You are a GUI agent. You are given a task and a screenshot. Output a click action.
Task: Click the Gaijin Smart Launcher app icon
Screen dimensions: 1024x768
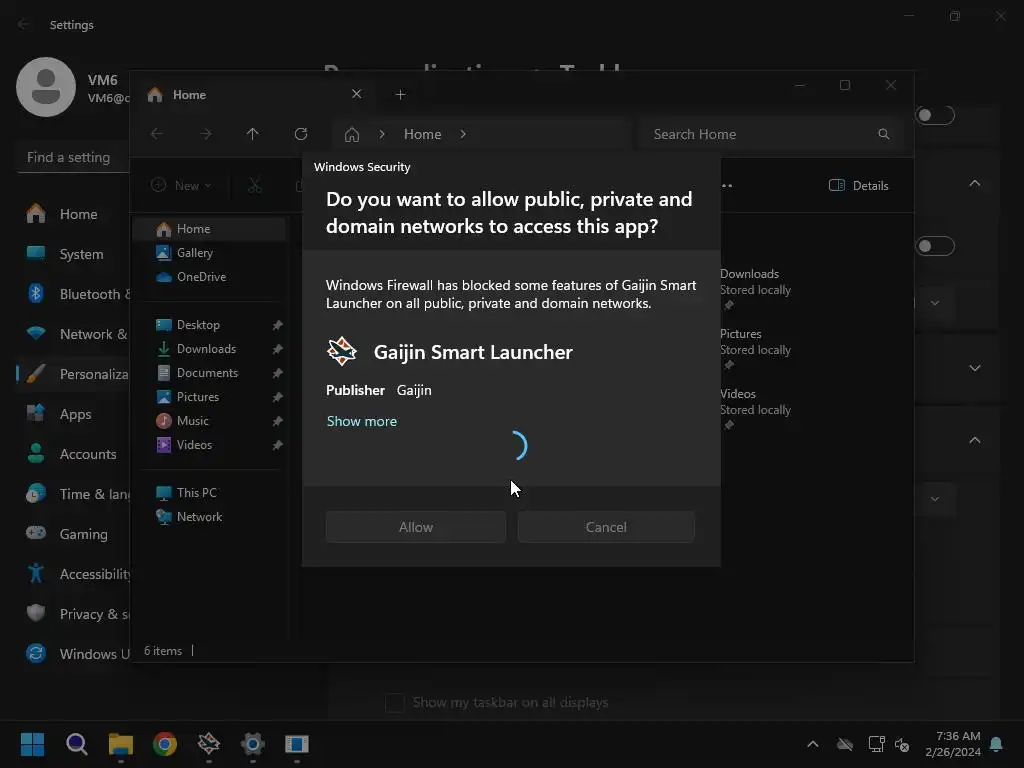click(x=342, y=351)
